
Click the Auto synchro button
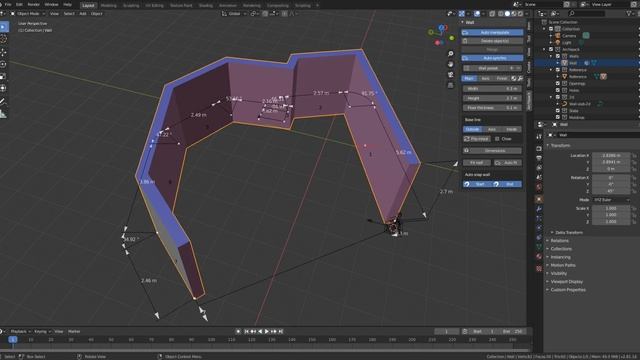click(x=492, y=58)
